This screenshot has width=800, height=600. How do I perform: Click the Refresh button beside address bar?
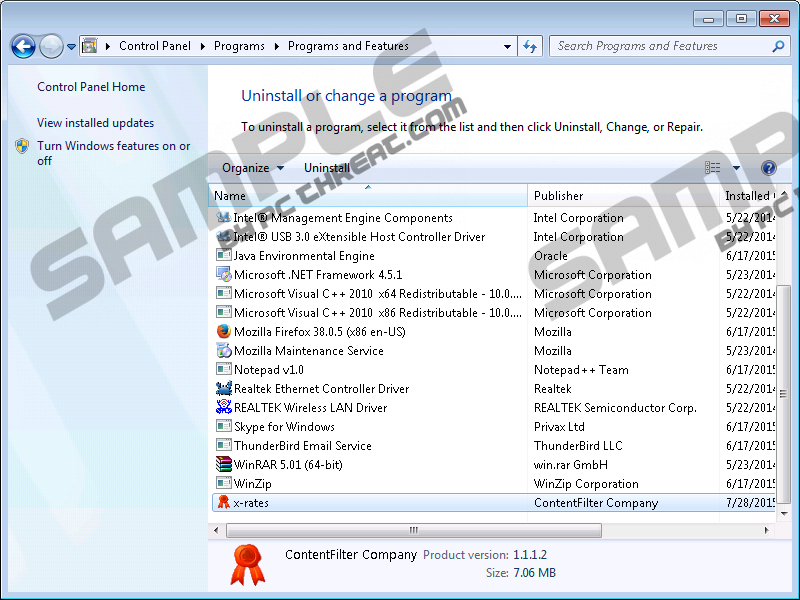[x=530, y=46]
